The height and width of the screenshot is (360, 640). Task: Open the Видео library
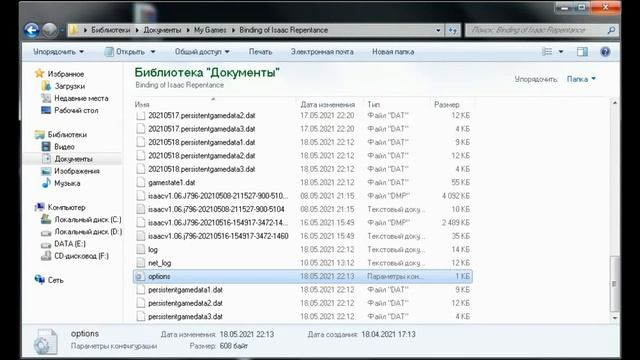(64, 147)
